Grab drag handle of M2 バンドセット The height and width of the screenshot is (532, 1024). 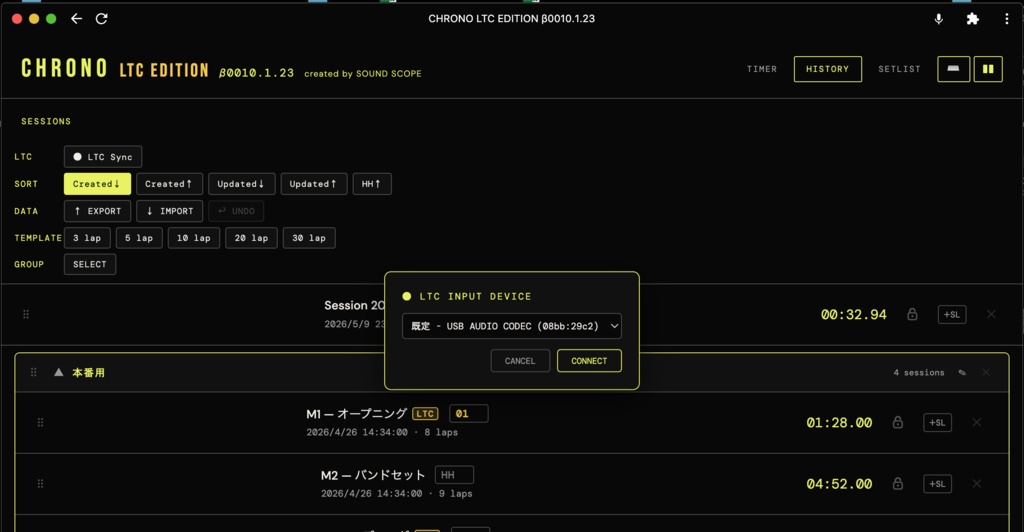click(x=40, y=484)
